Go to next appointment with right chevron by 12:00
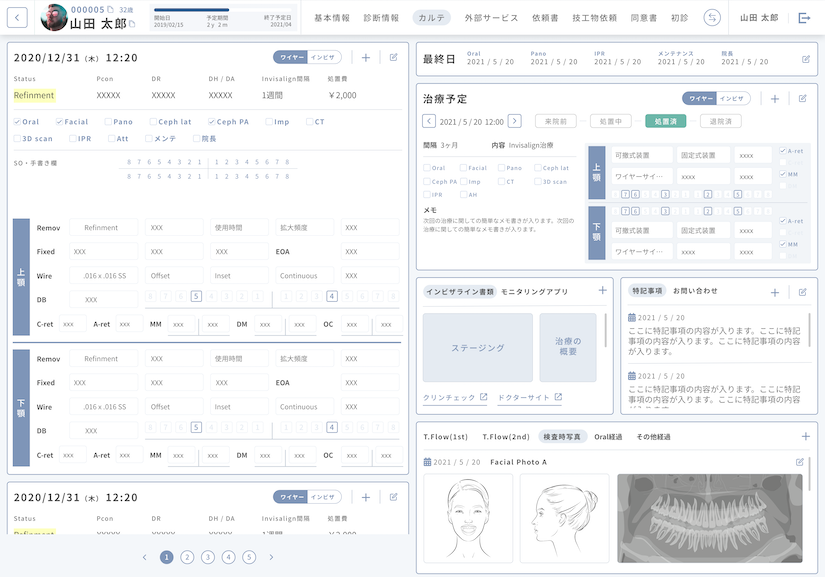The image size is (825, 577). (x=514, y=121)
